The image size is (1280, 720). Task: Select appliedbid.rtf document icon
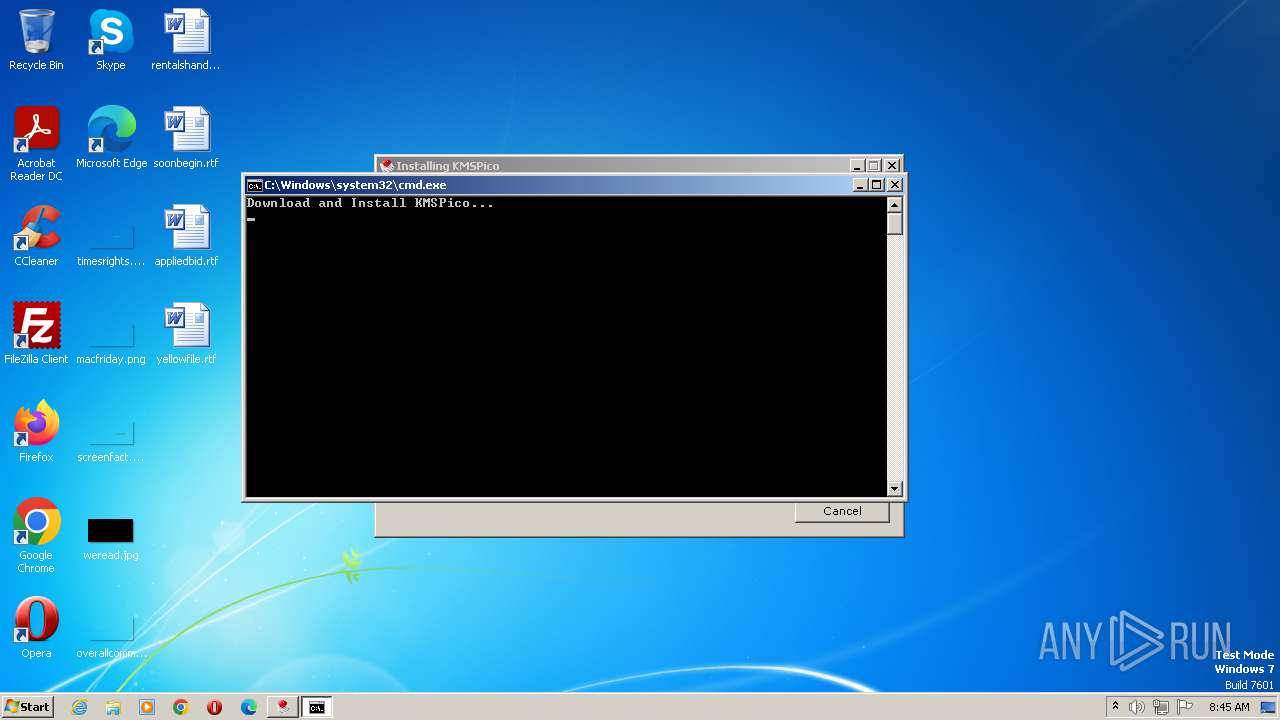(186, 236)
